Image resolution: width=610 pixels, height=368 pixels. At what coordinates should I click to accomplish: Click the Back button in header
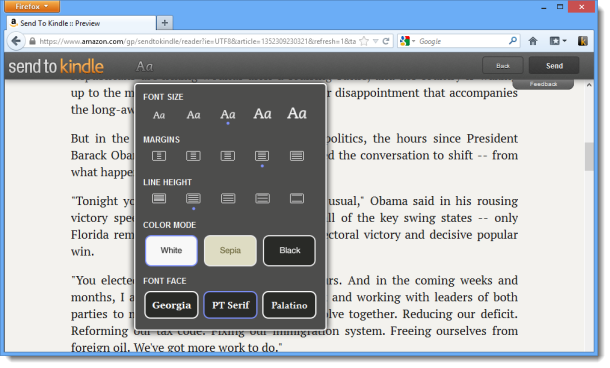(x=503, y=66)
